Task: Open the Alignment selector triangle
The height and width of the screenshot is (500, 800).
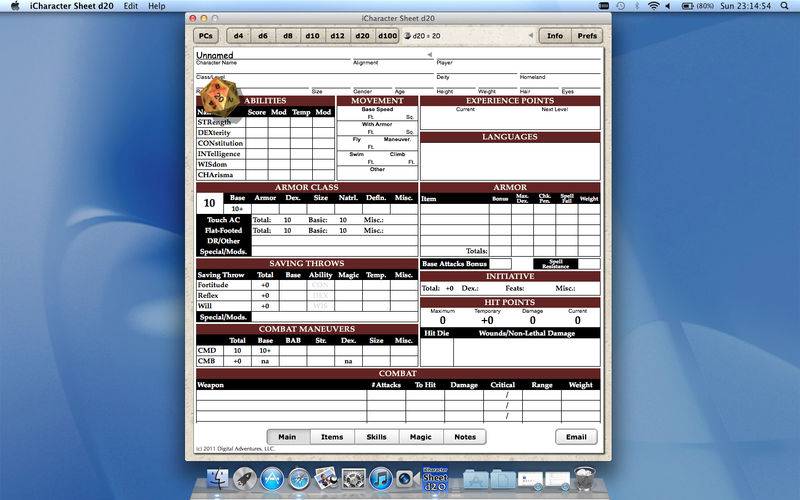Action: [x=430, y=54]
